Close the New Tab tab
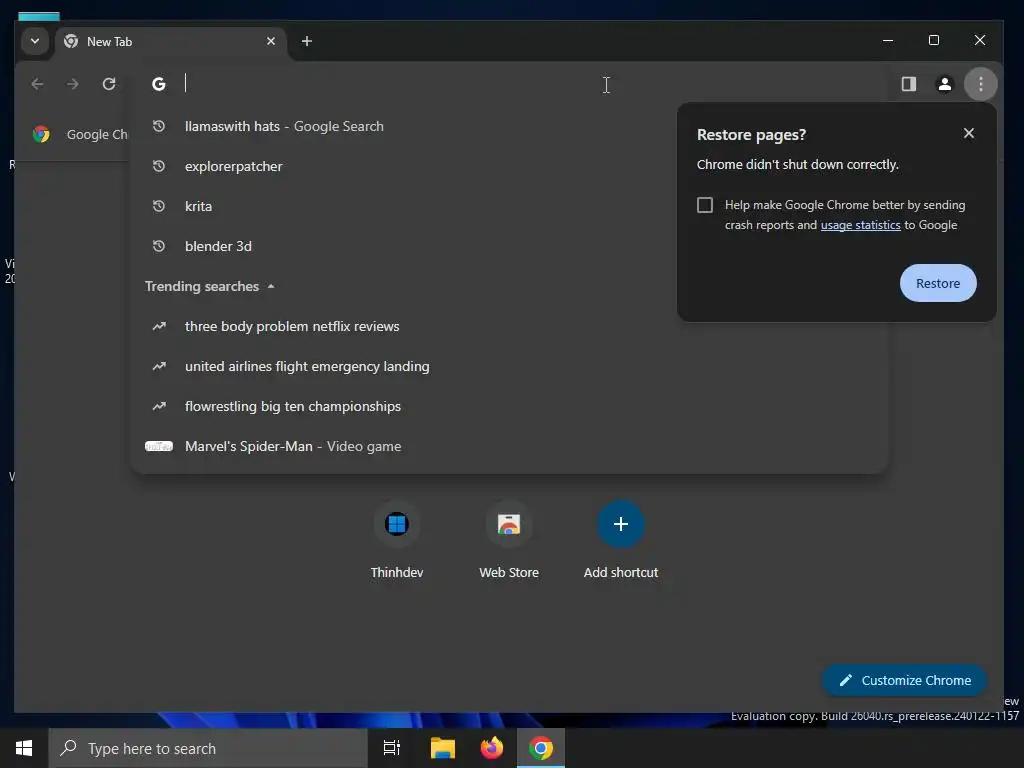The height and width of the screenshot is (768, 1024). click(271, 41)
